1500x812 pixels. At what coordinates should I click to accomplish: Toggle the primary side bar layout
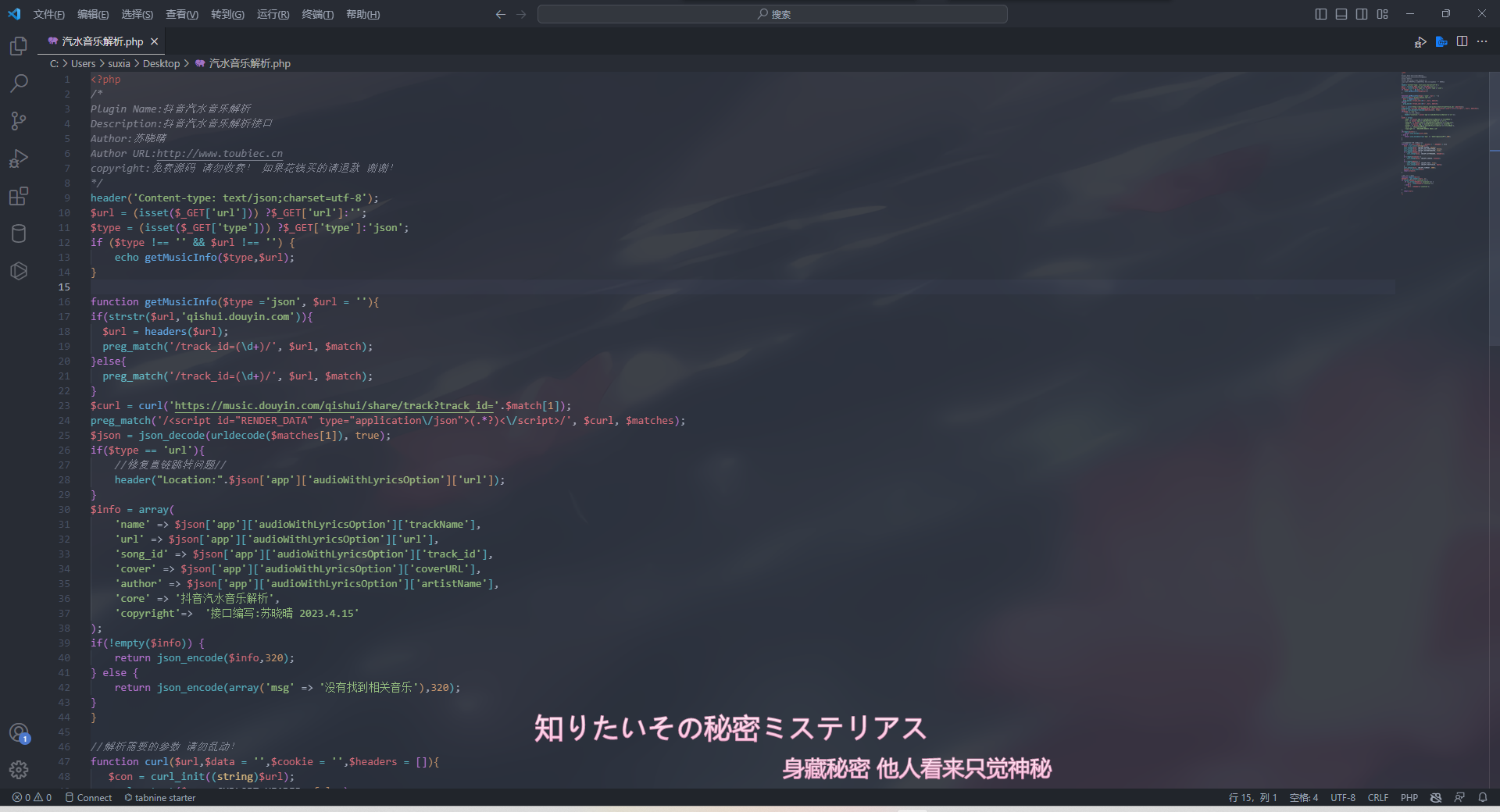point(1320,14)
